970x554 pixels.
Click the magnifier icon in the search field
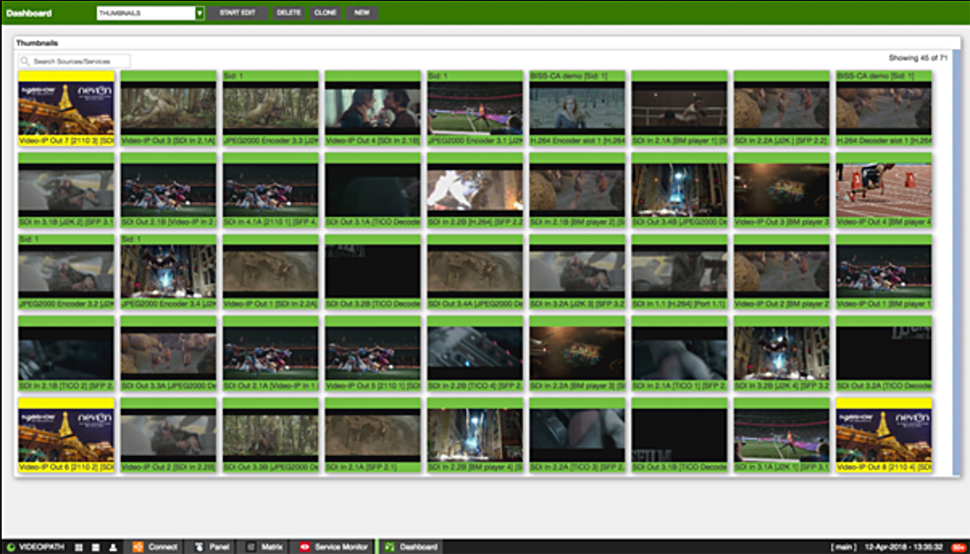coord(25,61)
